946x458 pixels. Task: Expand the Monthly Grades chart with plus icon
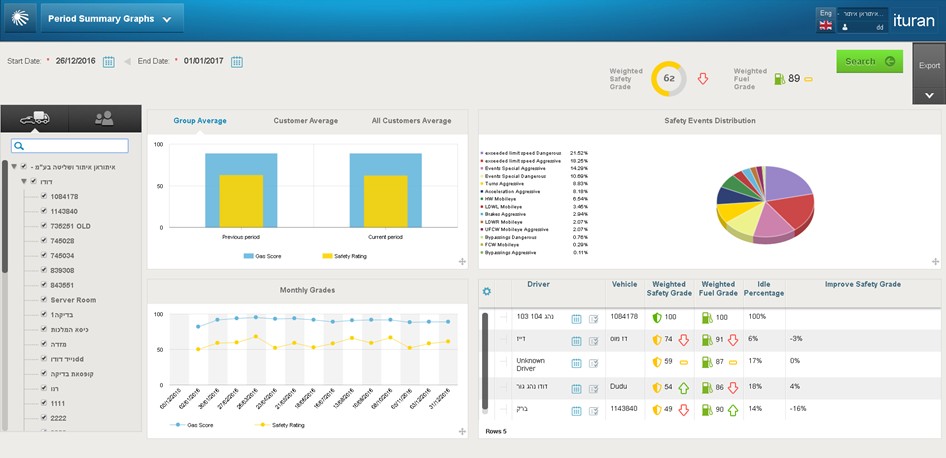pyautogui.click(x=461, y=431)
